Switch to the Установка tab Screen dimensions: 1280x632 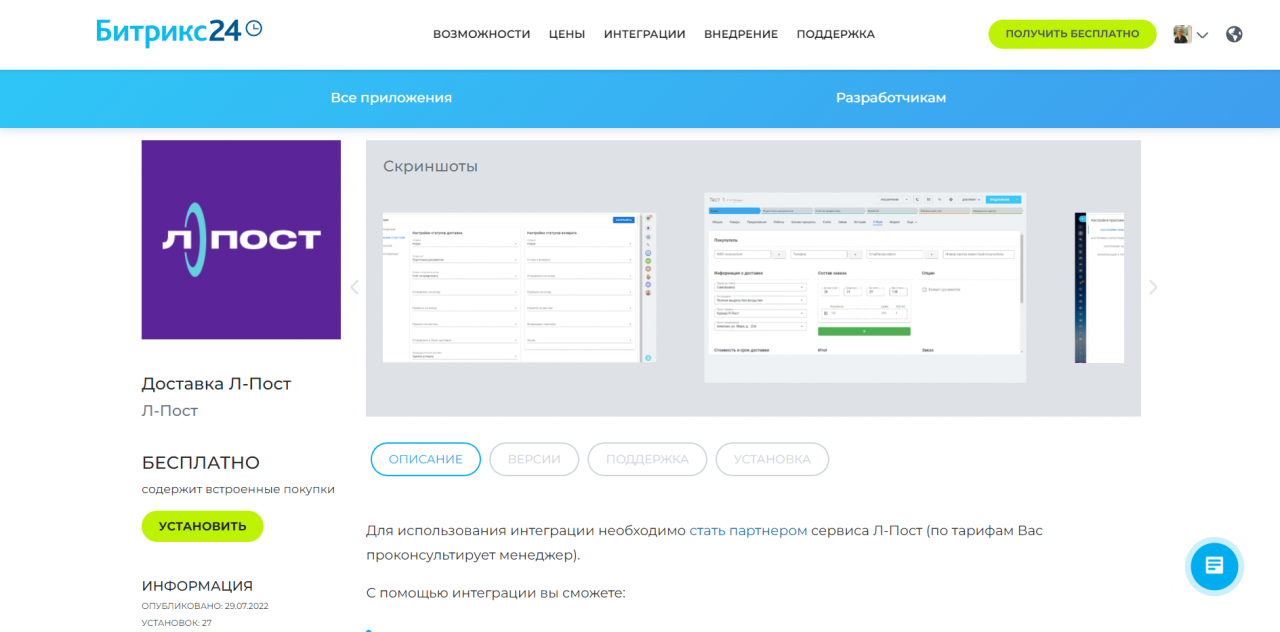tap(772, 459)
